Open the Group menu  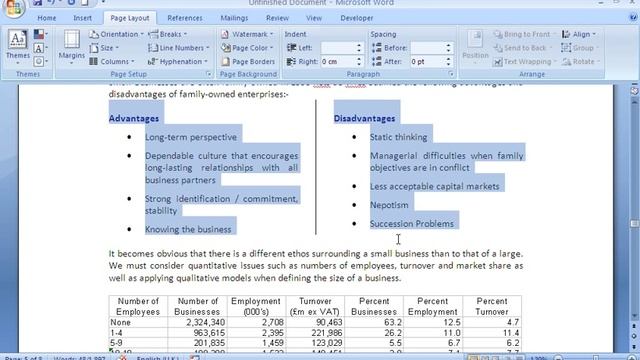(x=580, y=48)
